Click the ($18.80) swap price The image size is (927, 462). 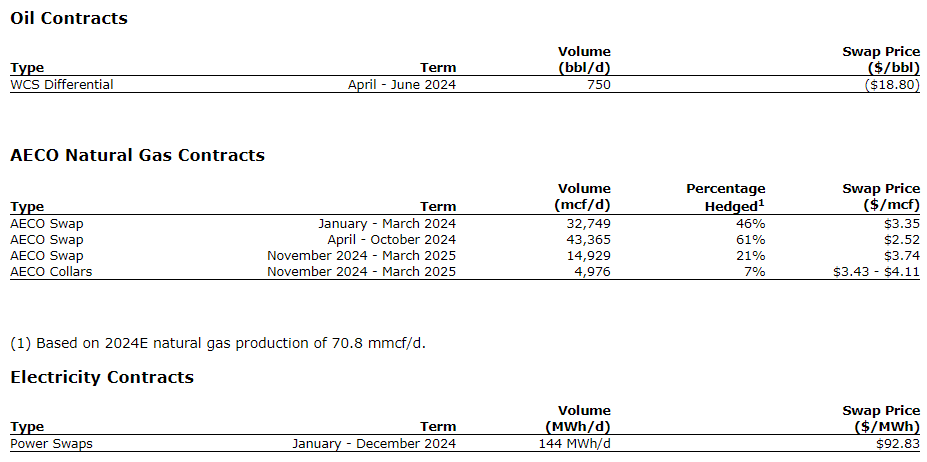[892, 85]
